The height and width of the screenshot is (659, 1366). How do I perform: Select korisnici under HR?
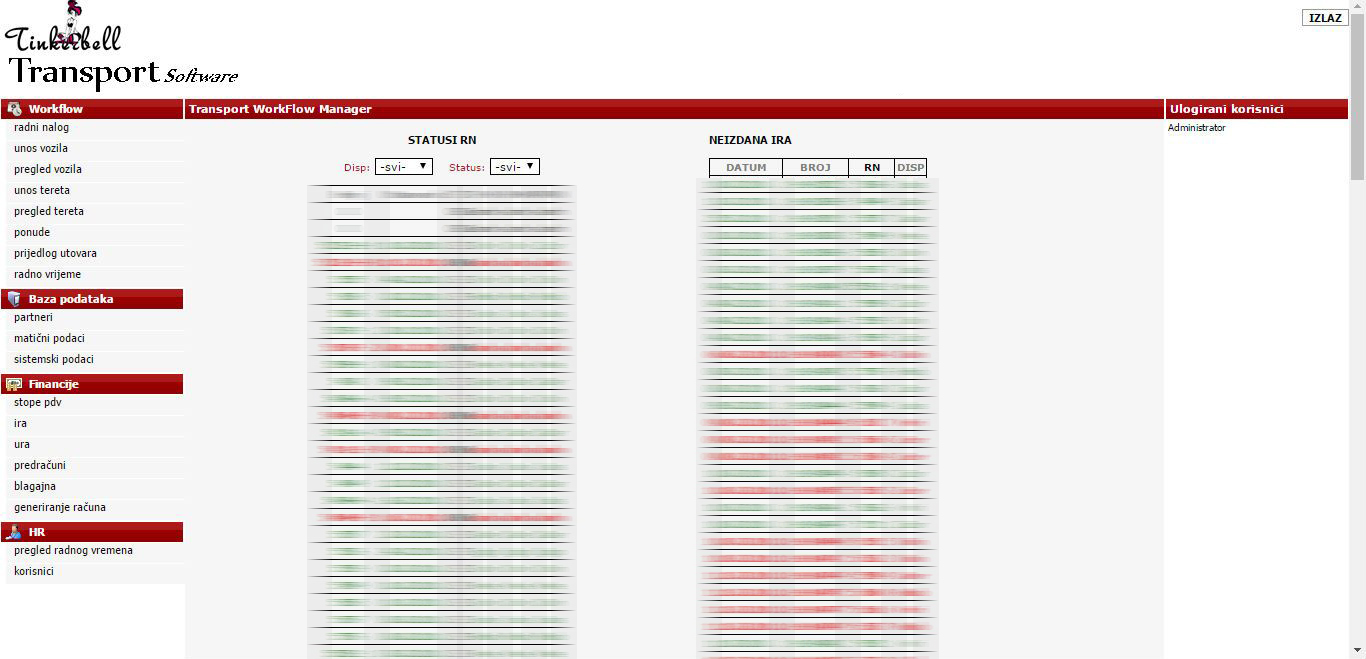(x=34, y=572)
